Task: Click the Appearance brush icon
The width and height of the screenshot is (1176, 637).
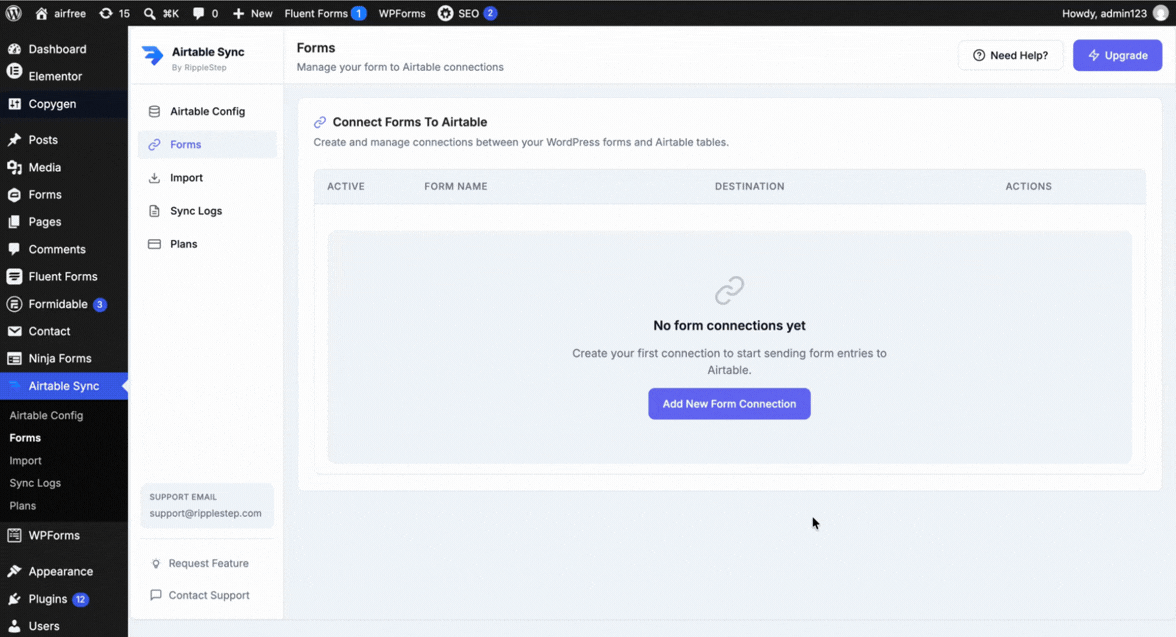Action: pyautogui.click(x=14, y=571)
